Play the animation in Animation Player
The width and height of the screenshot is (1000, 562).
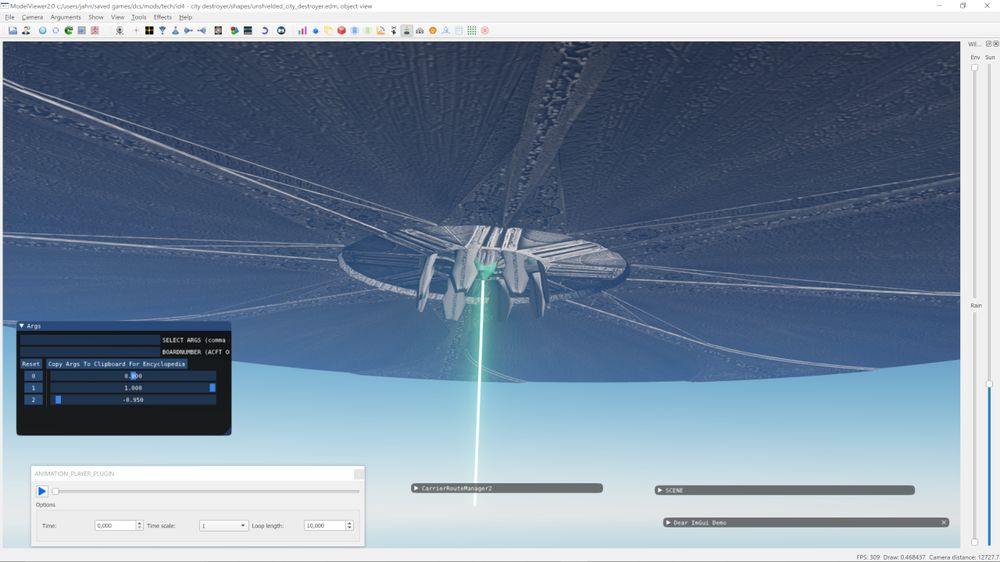[x=42, y=491]
